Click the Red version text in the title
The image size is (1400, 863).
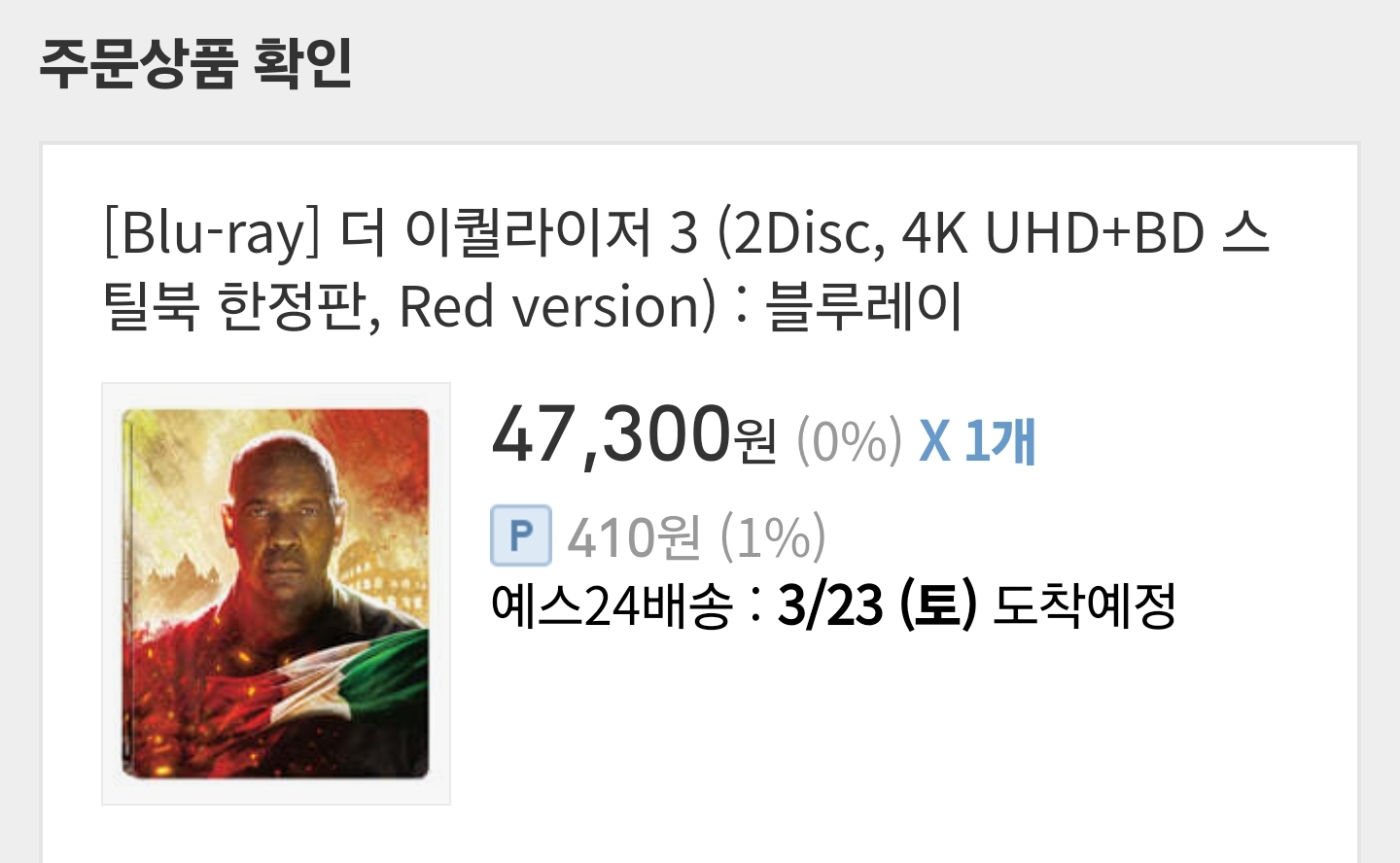click(x=557, y=307)
